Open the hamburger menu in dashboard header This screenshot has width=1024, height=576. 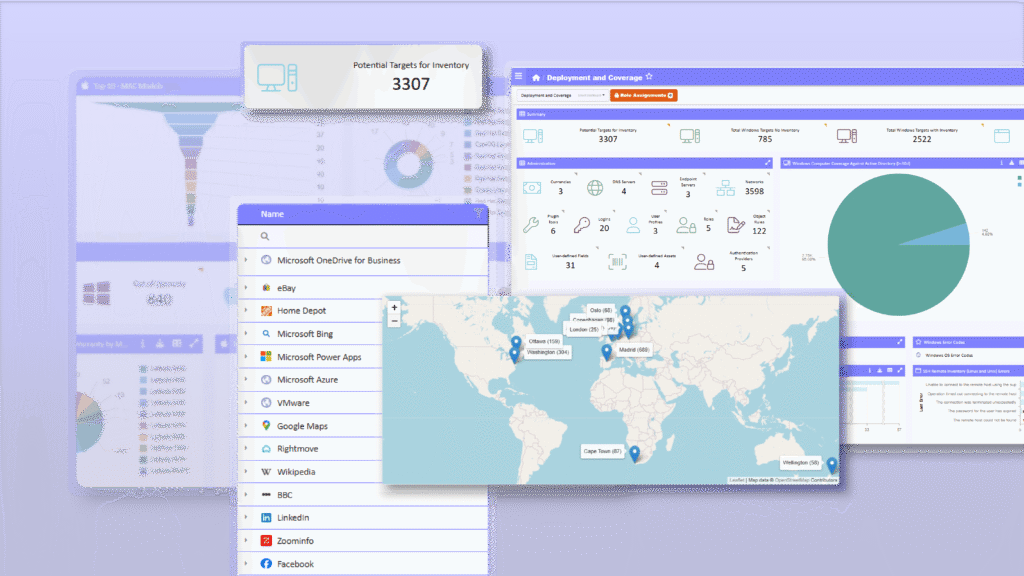coord(518,76)
